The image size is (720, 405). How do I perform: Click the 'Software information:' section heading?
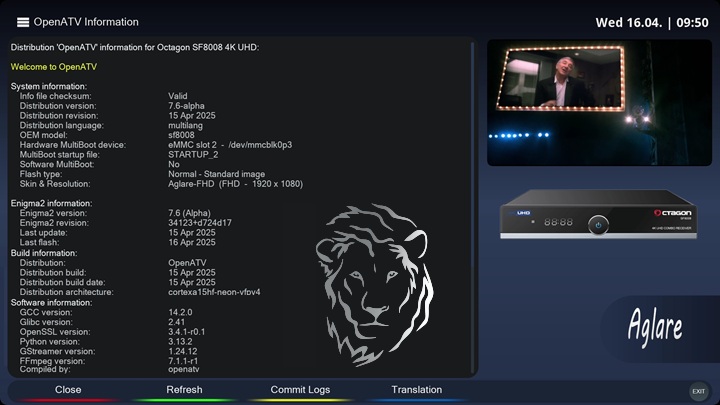[x=51, y=303]
